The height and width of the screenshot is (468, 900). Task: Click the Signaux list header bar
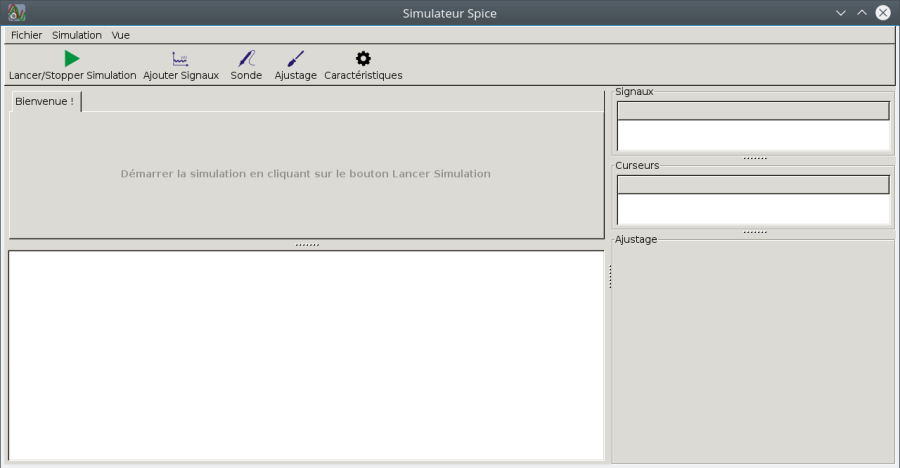coord(753,111)
